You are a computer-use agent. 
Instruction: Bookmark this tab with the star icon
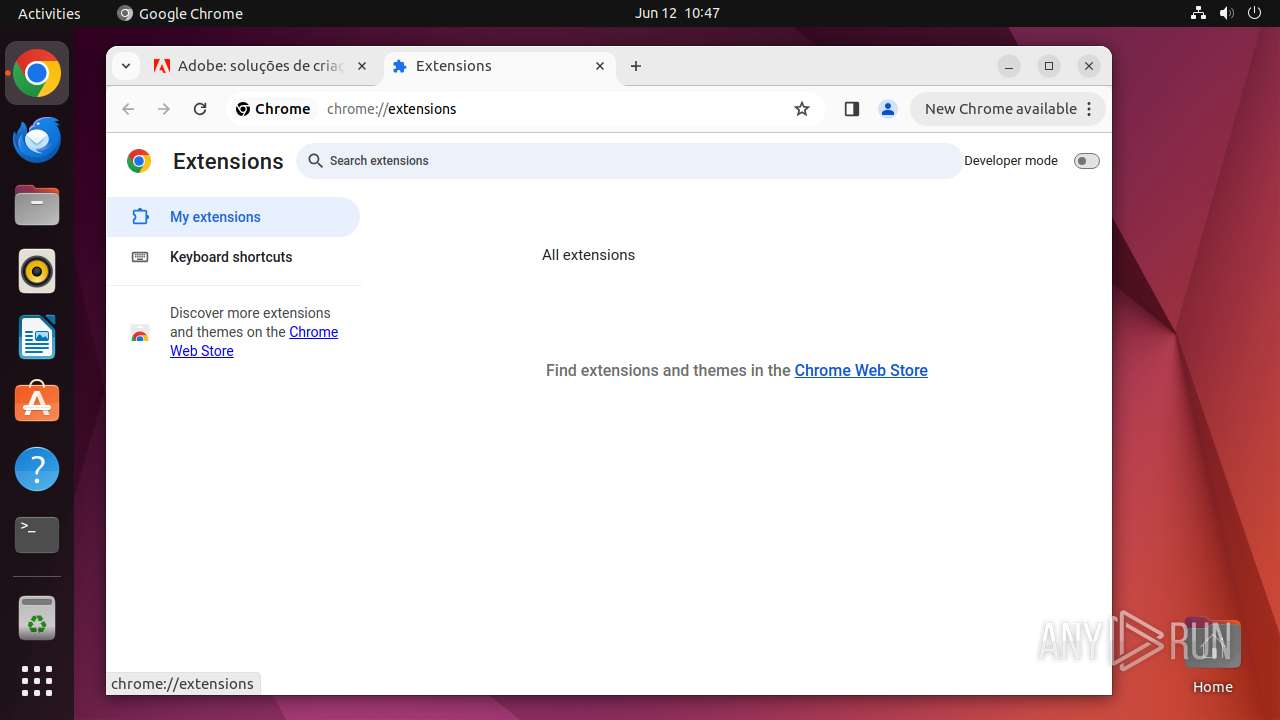tap(802, 109)
